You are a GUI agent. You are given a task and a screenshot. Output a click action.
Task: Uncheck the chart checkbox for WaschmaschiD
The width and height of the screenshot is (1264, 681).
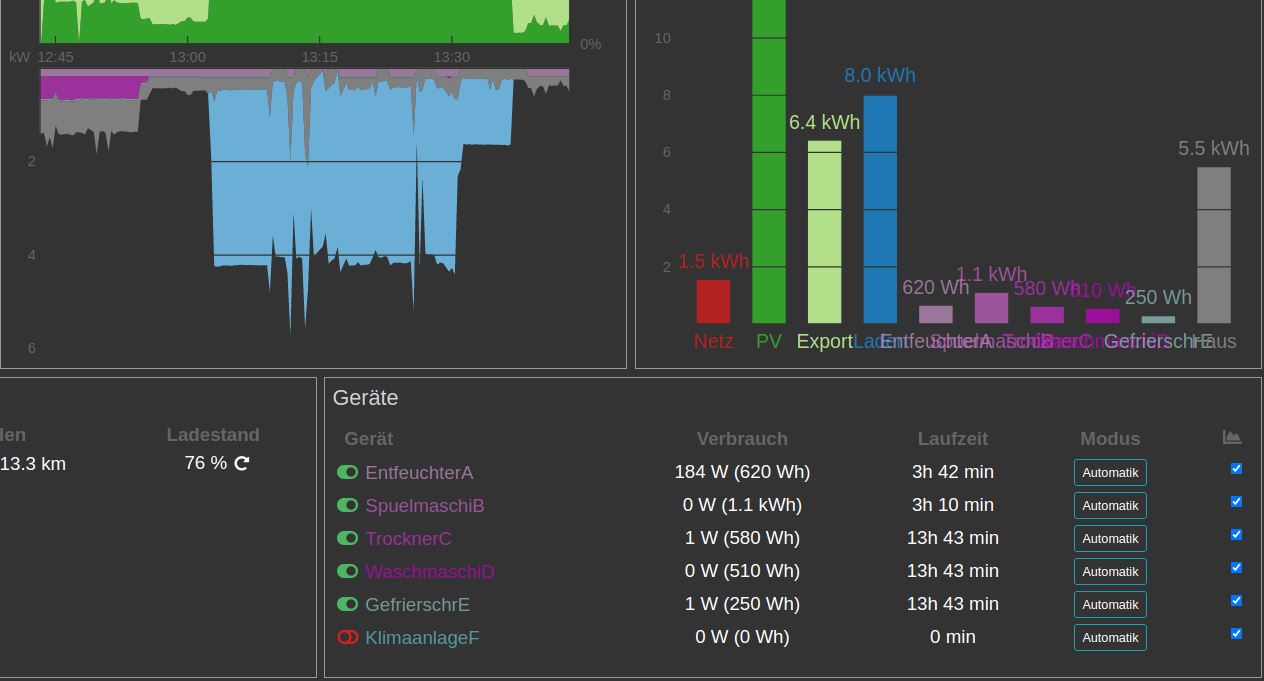pos(1236,567)
